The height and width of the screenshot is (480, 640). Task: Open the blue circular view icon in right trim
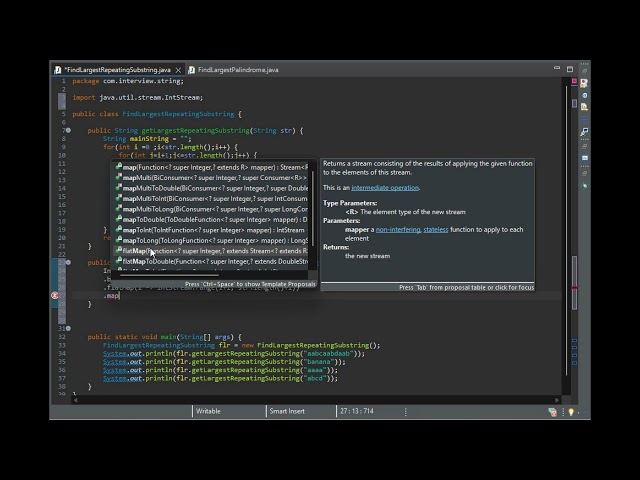584,95
